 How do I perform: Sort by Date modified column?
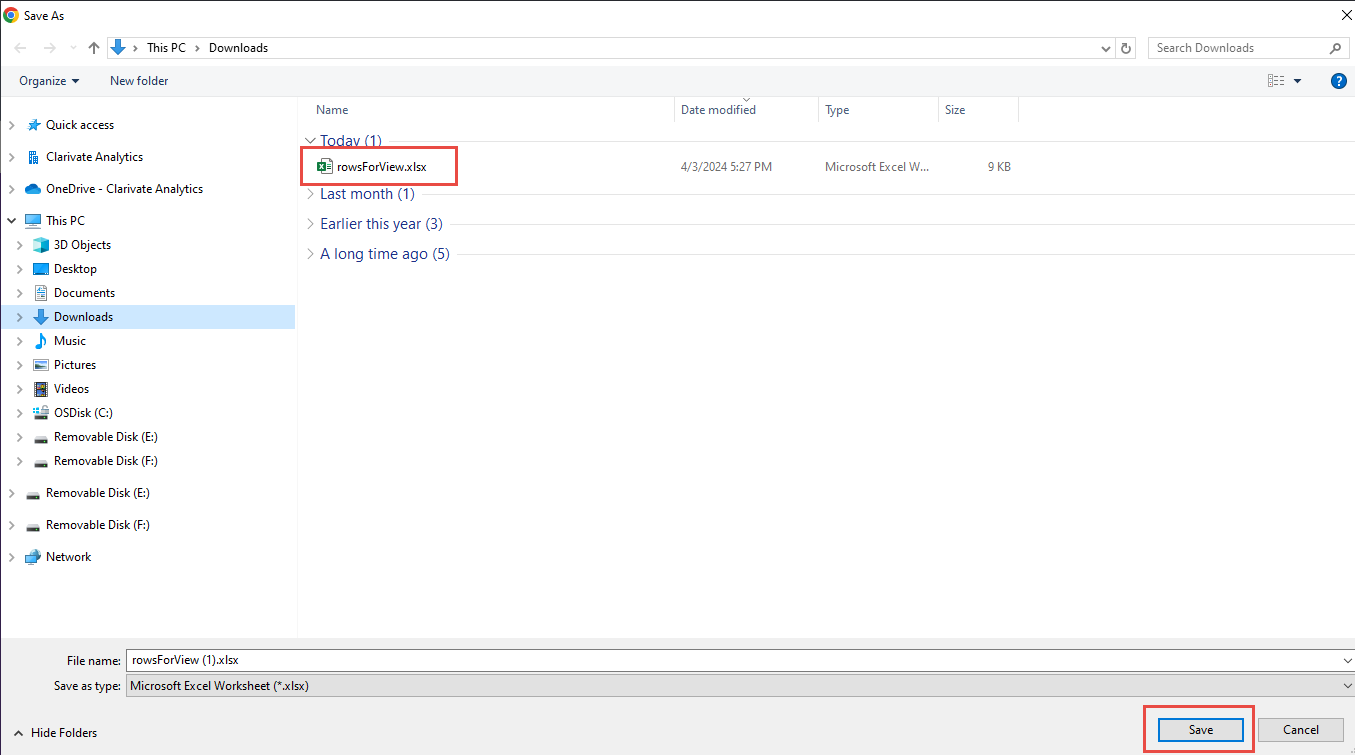click(718, 110)
